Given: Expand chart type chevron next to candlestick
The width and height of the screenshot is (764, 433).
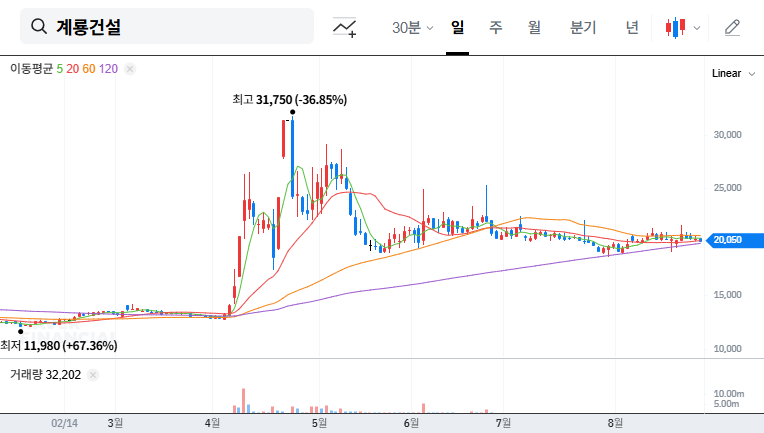Looking at the screenshot, I should pyautogui.click(x=697, y=28).
